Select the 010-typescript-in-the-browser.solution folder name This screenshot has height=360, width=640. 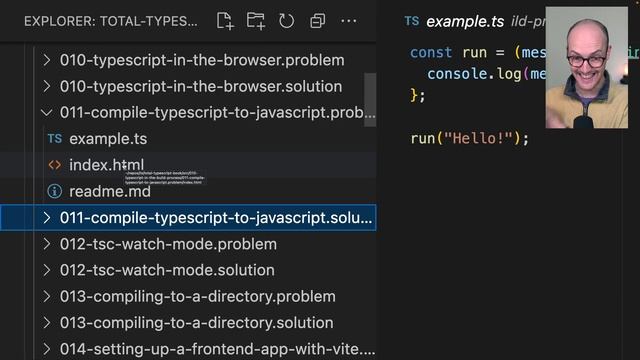(201, 86)
